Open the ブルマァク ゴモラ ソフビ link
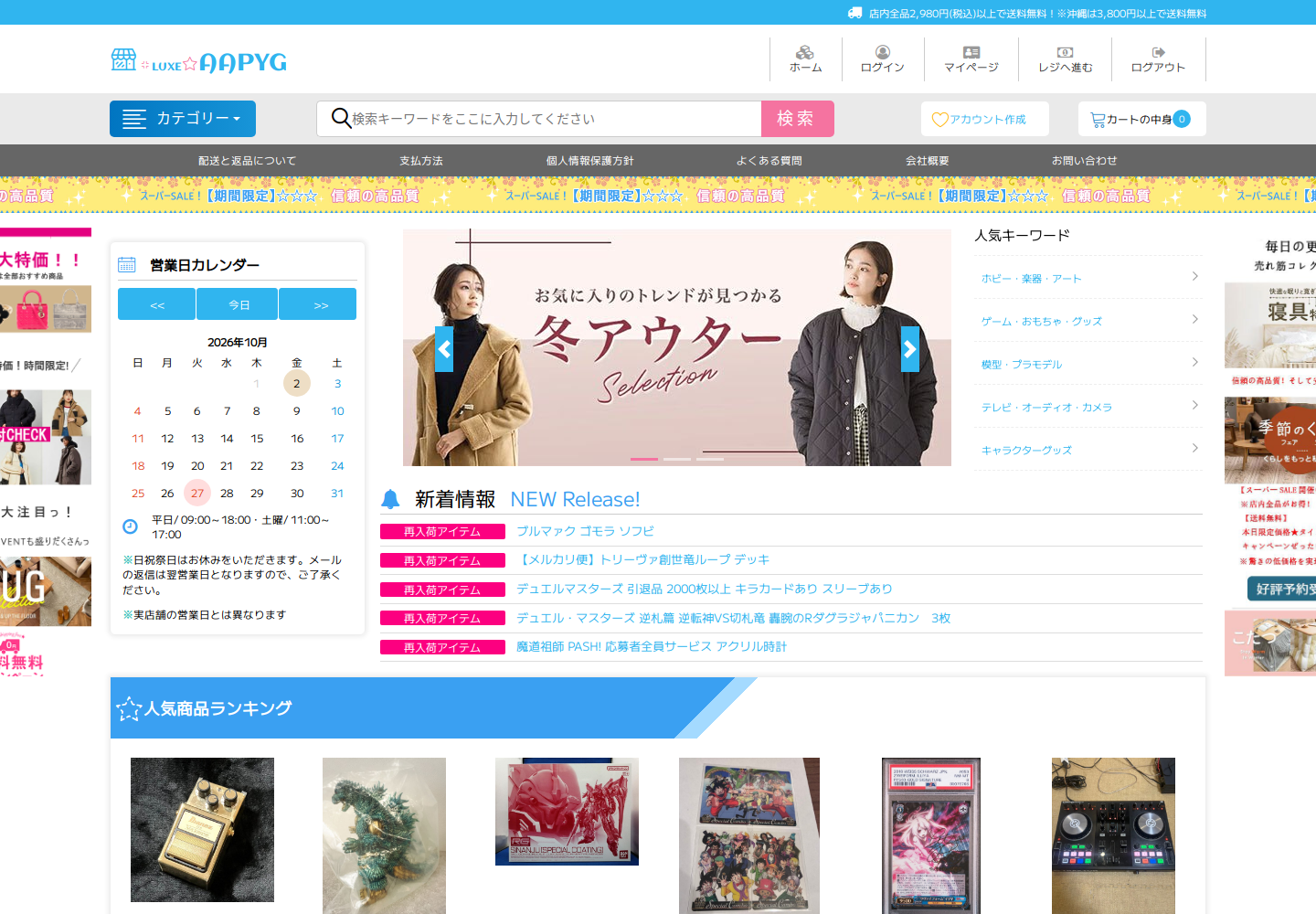Viewport: 1316px width, 914px height. [586, 531]
